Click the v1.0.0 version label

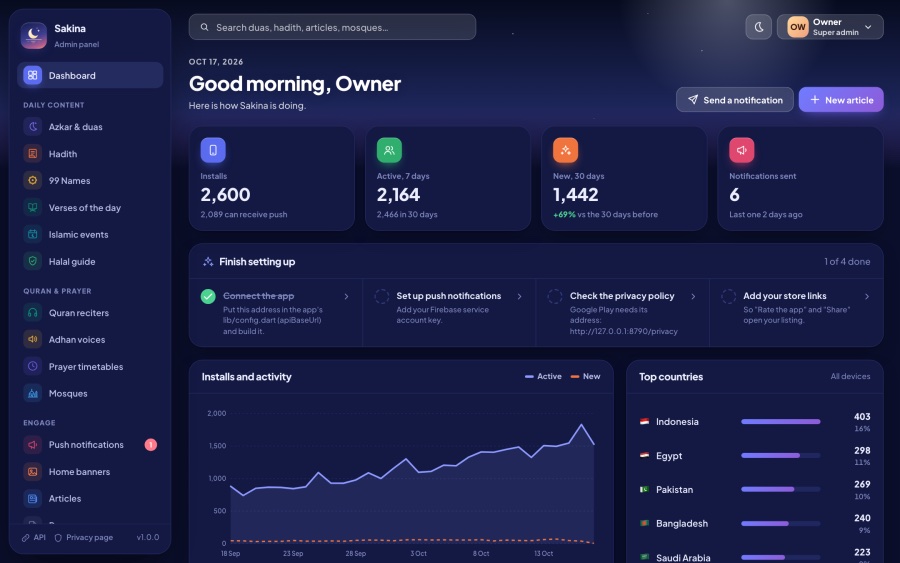148,537
